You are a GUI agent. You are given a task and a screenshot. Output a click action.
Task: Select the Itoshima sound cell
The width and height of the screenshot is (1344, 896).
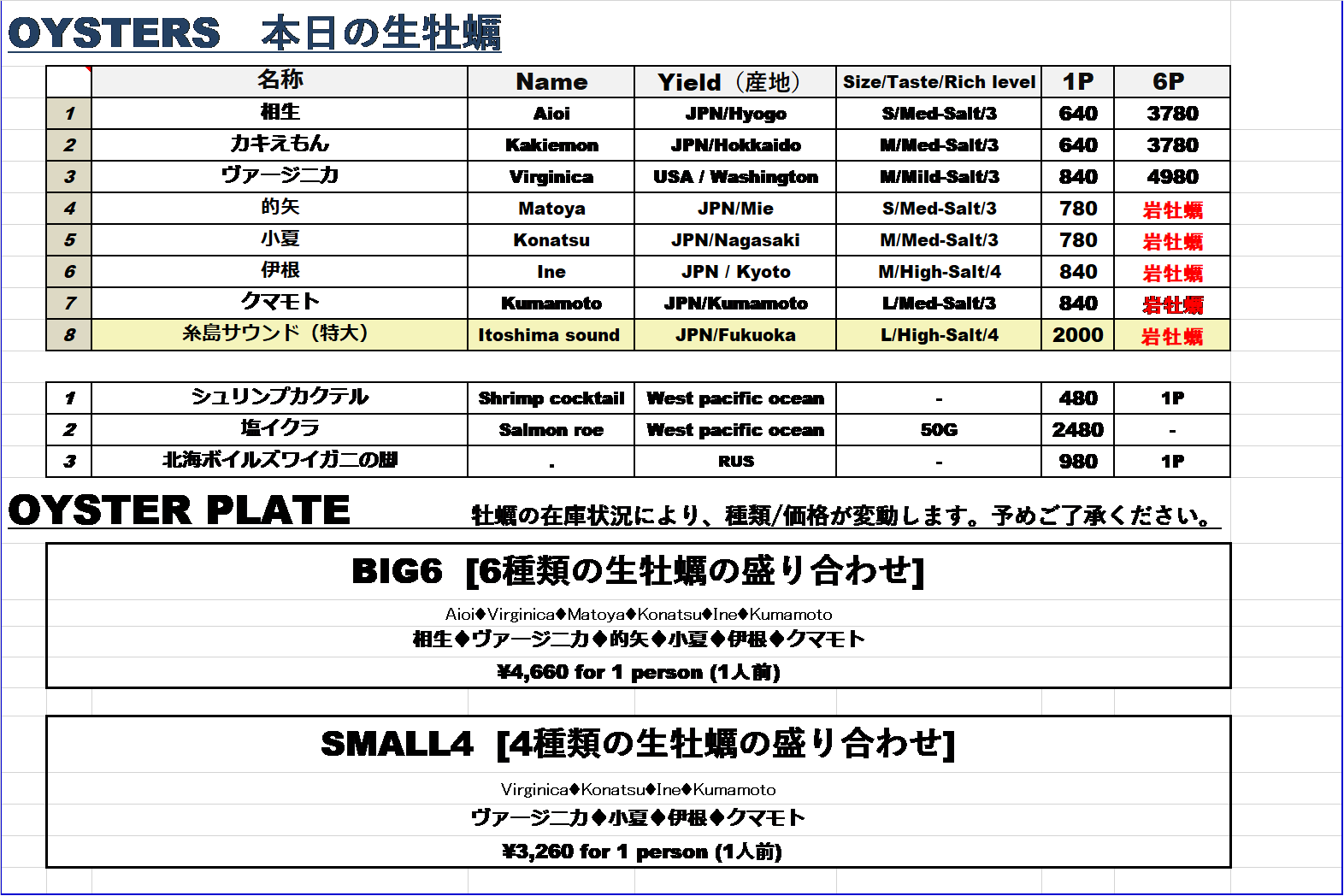(x=551, y=334)
